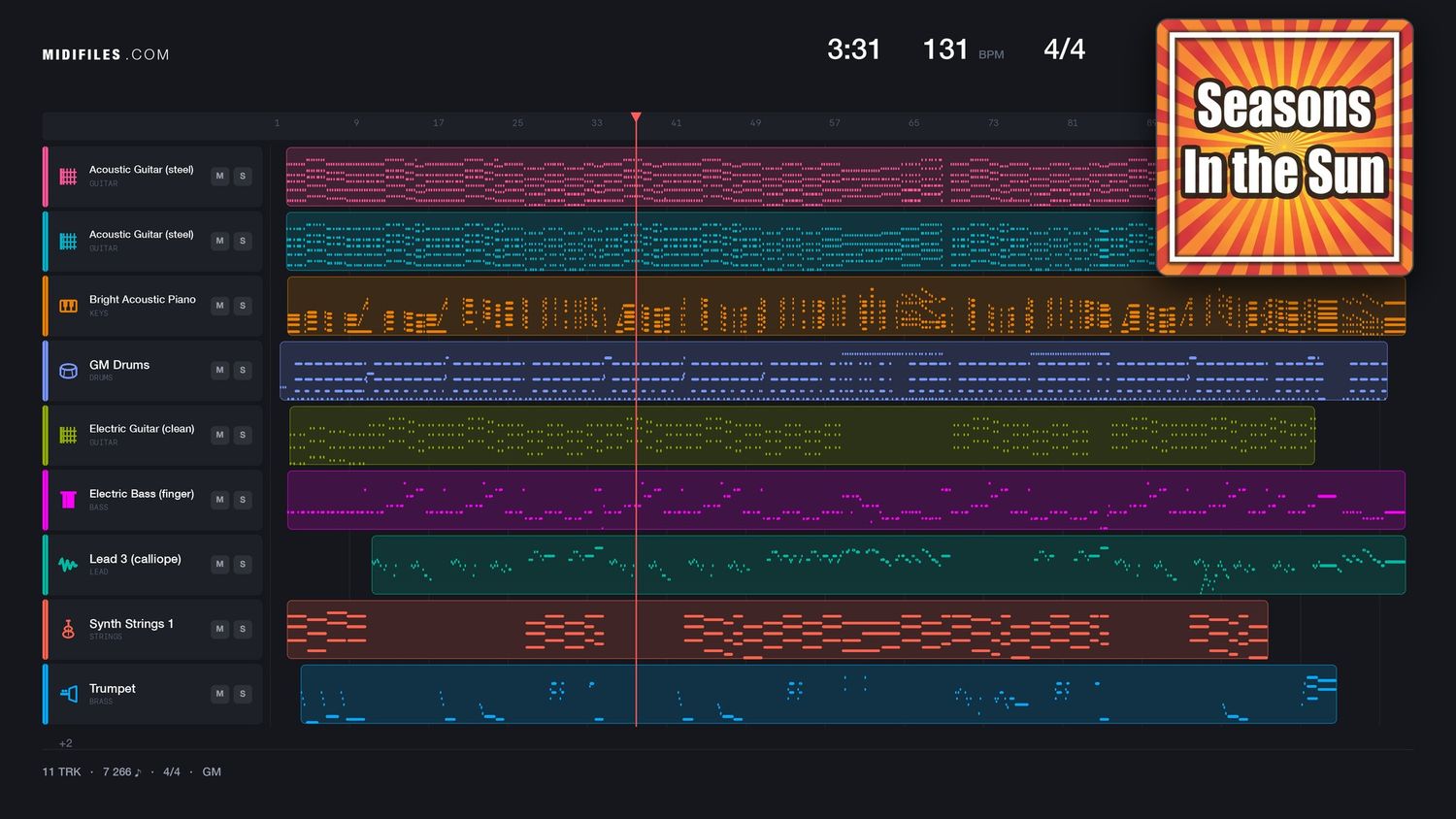The height and width of the screenshot is (819, 1456).
Task: Click the cyan guitar icon on the second Acoustic Guitar track
Action: click(68, 242)
